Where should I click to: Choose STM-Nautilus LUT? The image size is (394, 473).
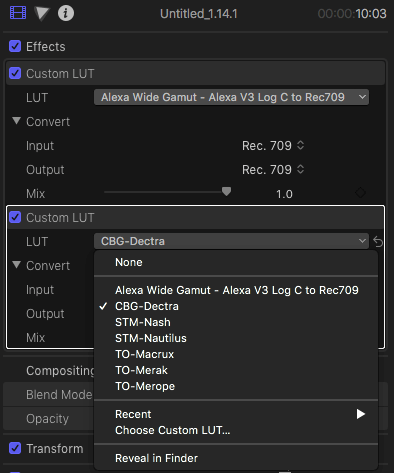(x=236, y=338)
